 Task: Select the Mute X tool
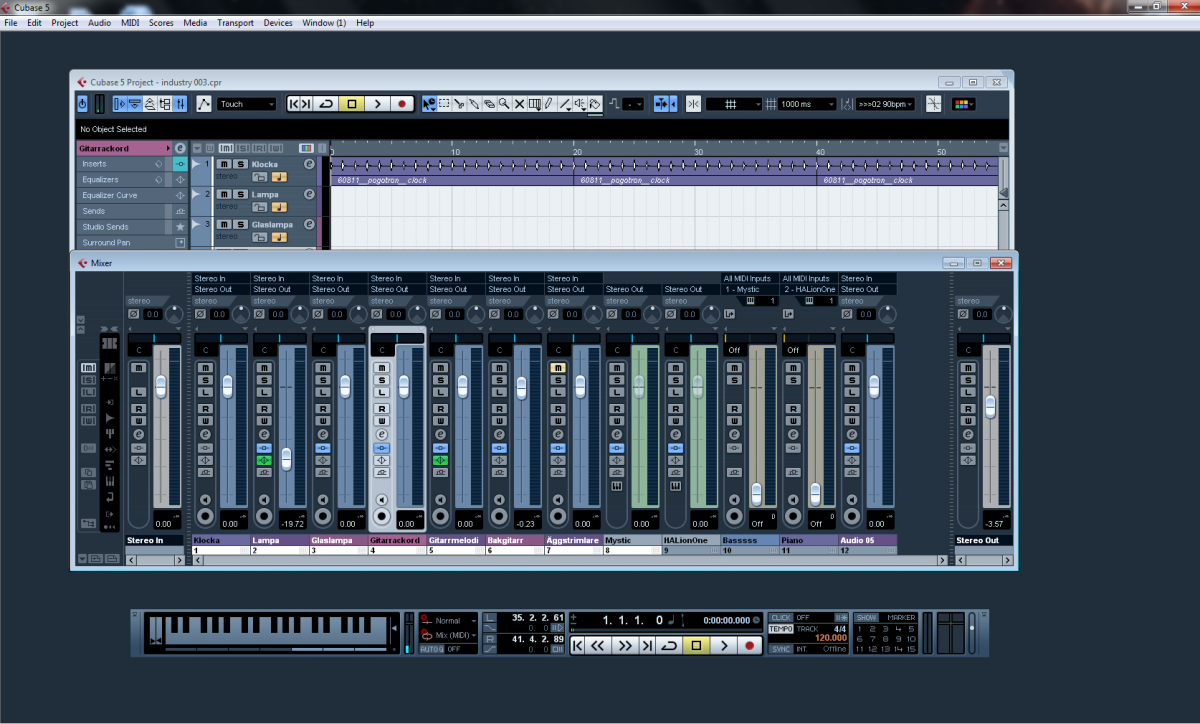[x=519, y=104]
